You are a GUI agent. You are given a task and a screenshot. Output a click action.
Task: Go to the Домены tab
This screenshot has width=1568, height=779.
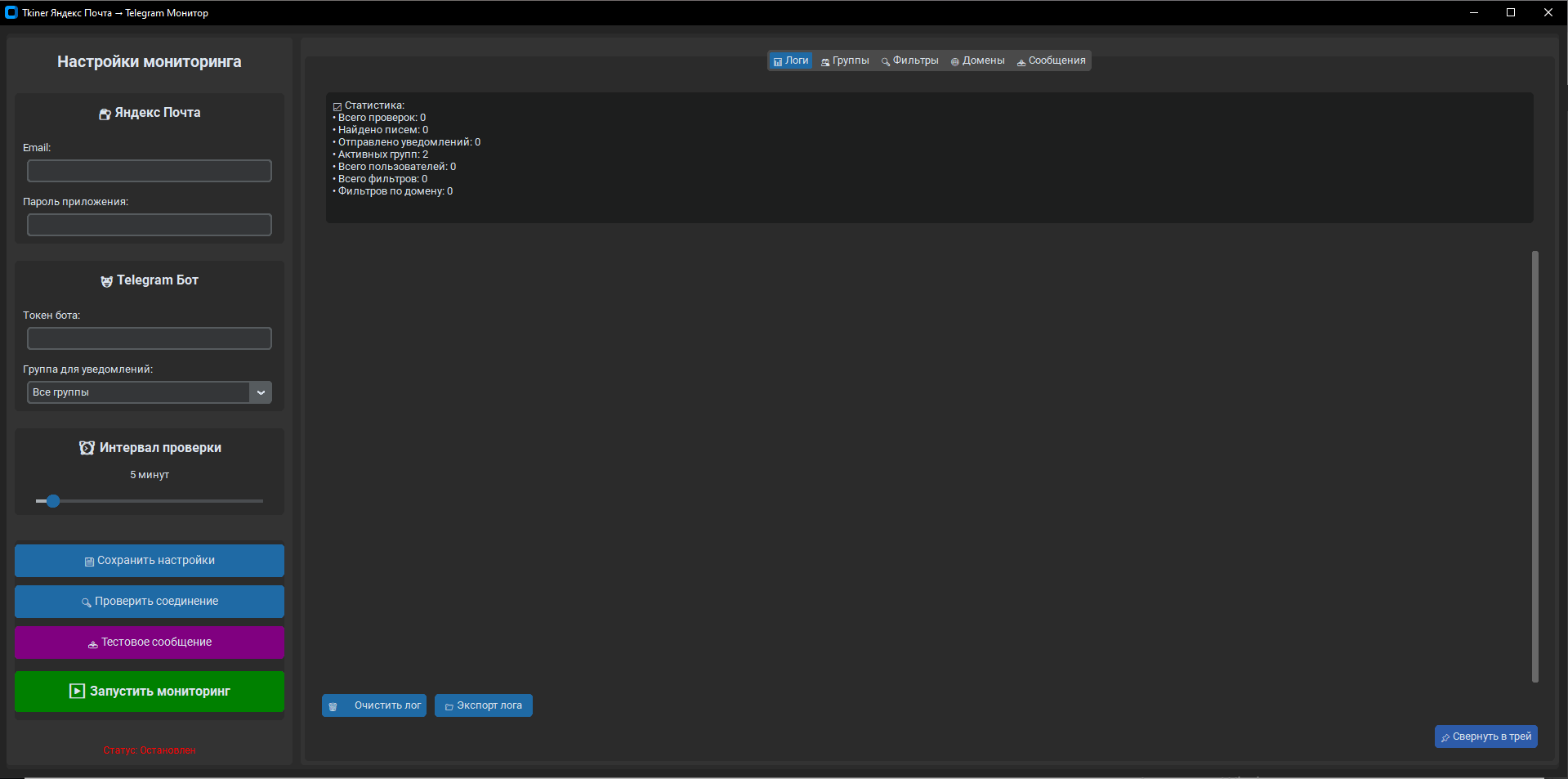(977, 60)
